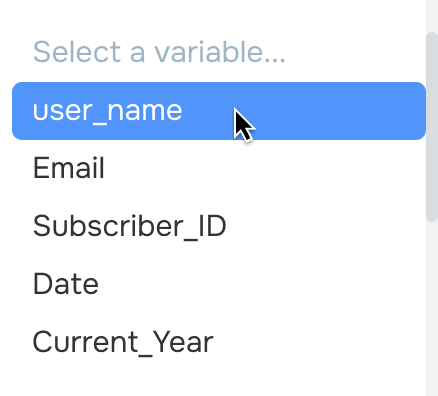The width and height of the screenshot is (438, 396).
Task: Select Subscriber_ID in the dropdown list
Action: point(219,226)
